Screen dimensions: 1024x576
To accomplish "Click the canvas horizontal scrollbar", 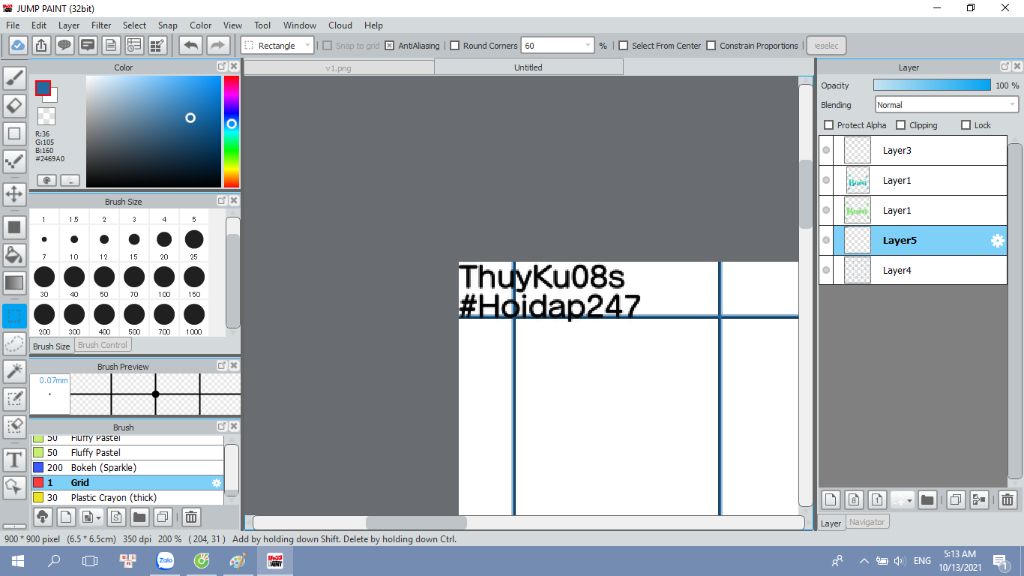I will (416, 522).
